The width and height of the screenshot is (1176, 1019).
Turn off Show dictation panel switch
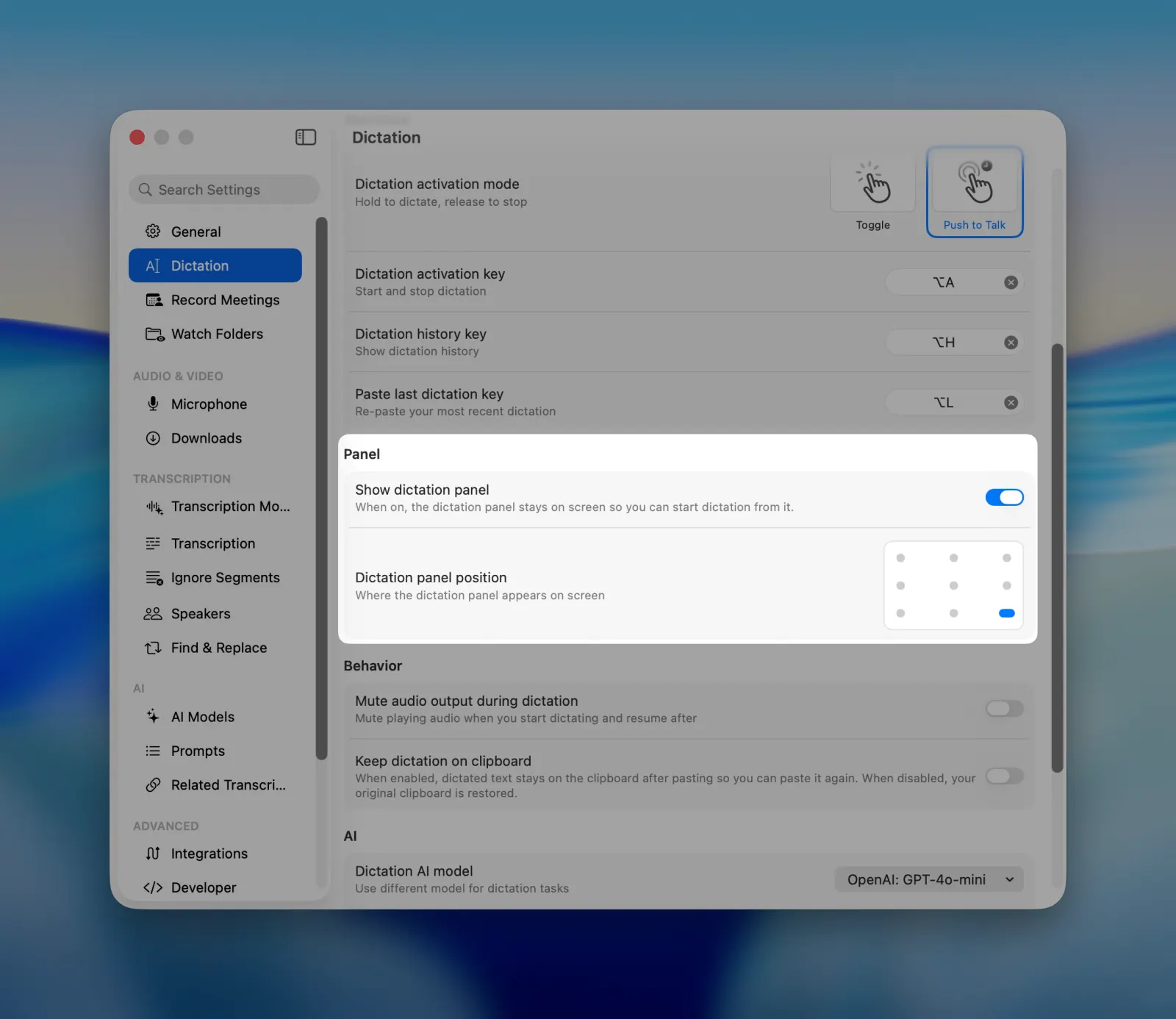tap(1004, 498)
